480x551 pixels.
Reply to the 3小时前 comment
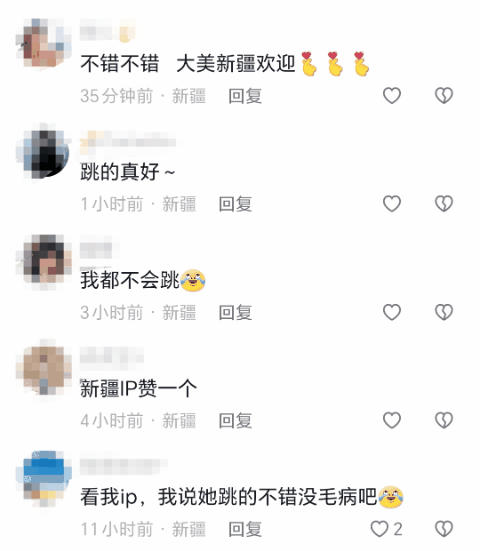(x=235, y=313)
